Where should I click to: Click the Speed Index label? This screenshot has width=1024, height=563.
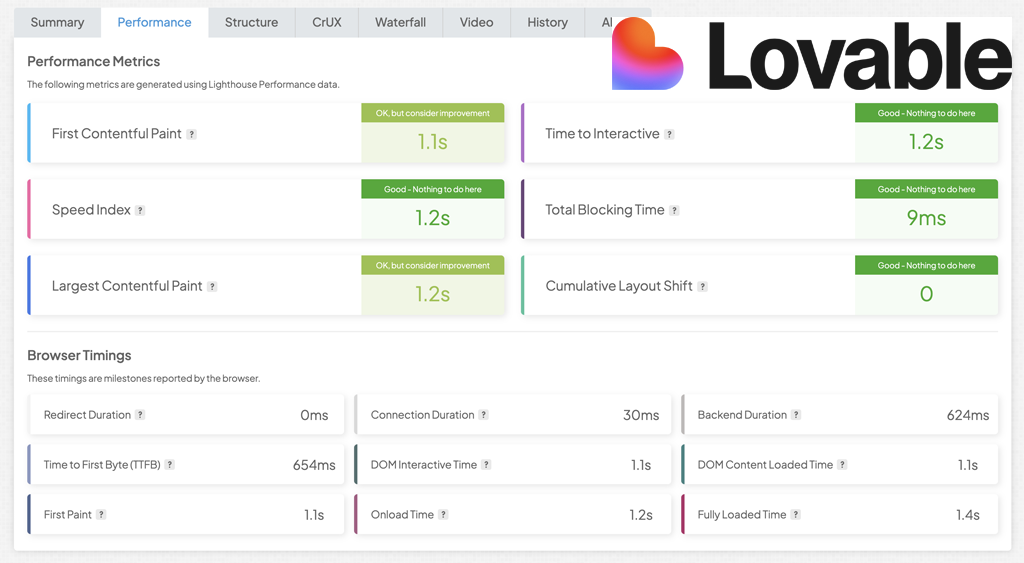click(91, 210)
